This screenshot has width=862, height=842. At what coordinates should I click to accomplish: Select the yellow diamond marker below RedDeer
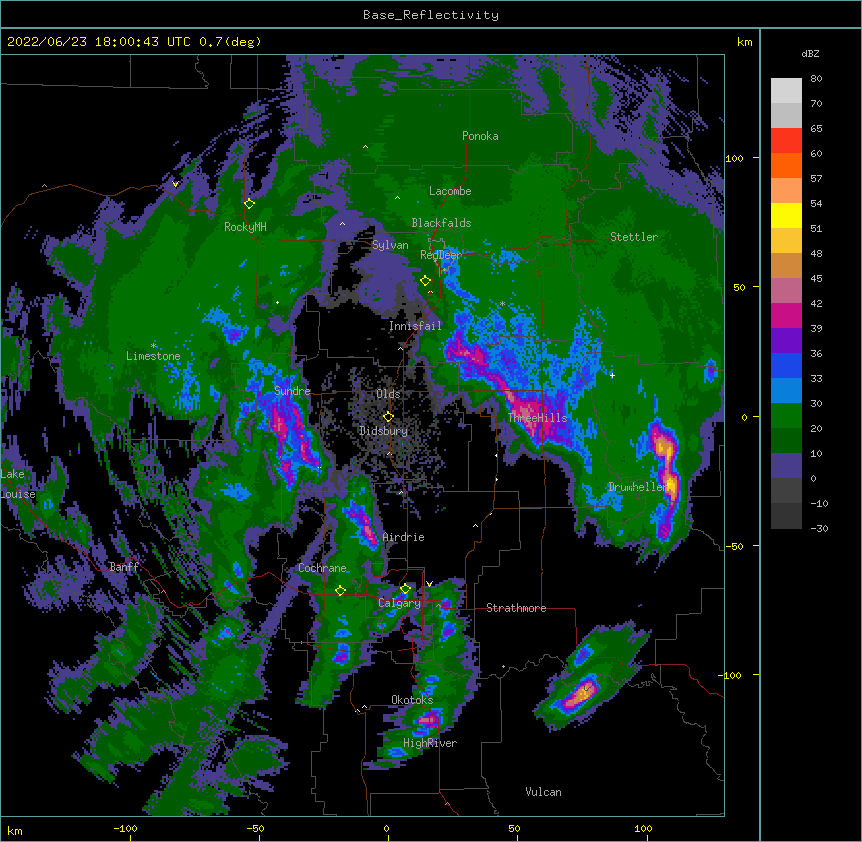point(425,281)
